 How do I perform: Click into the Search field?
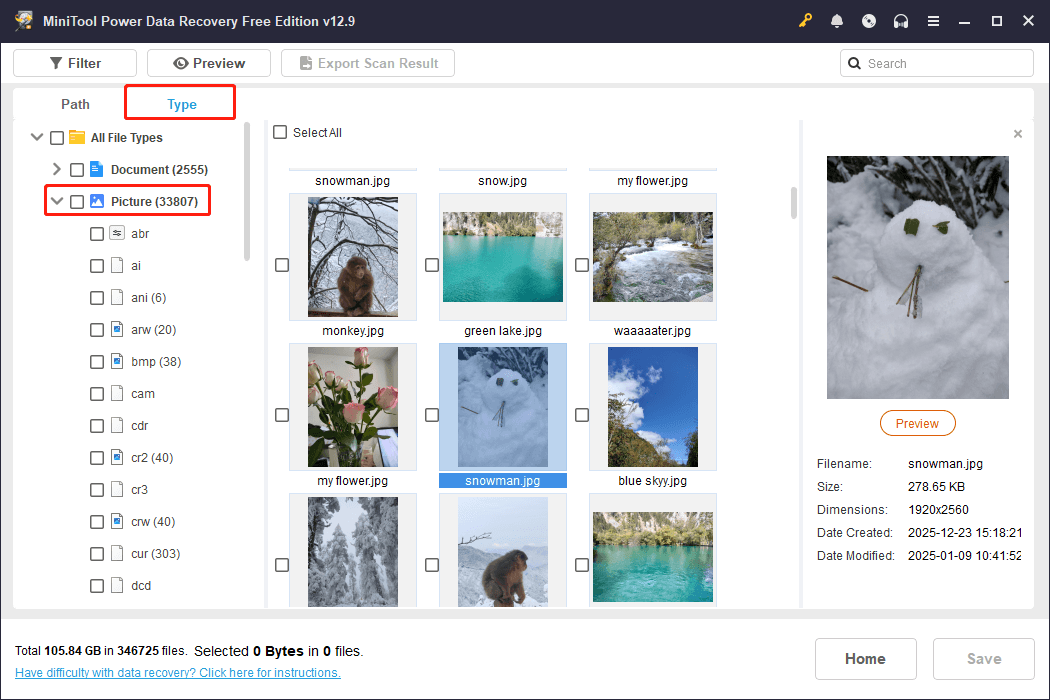click(937, 64)
